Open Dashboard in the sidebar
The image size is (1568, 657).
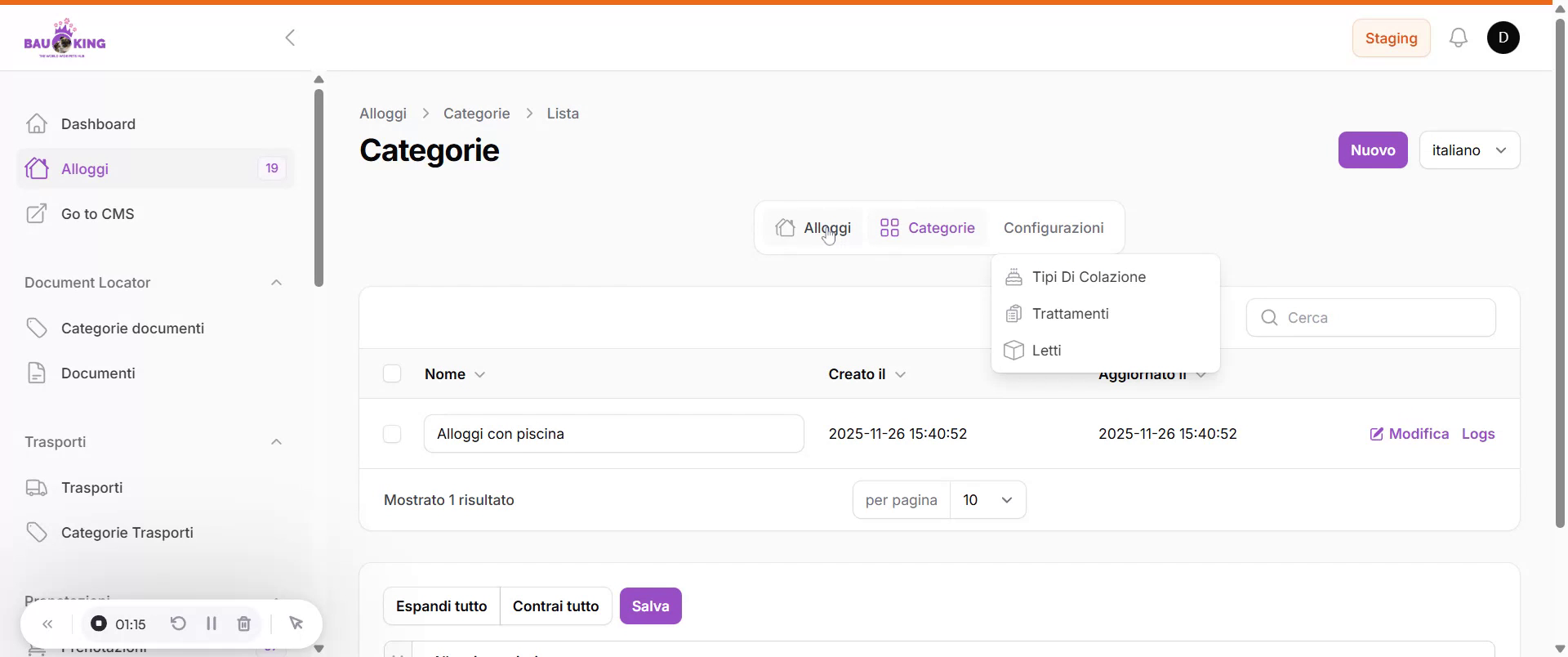155,123
